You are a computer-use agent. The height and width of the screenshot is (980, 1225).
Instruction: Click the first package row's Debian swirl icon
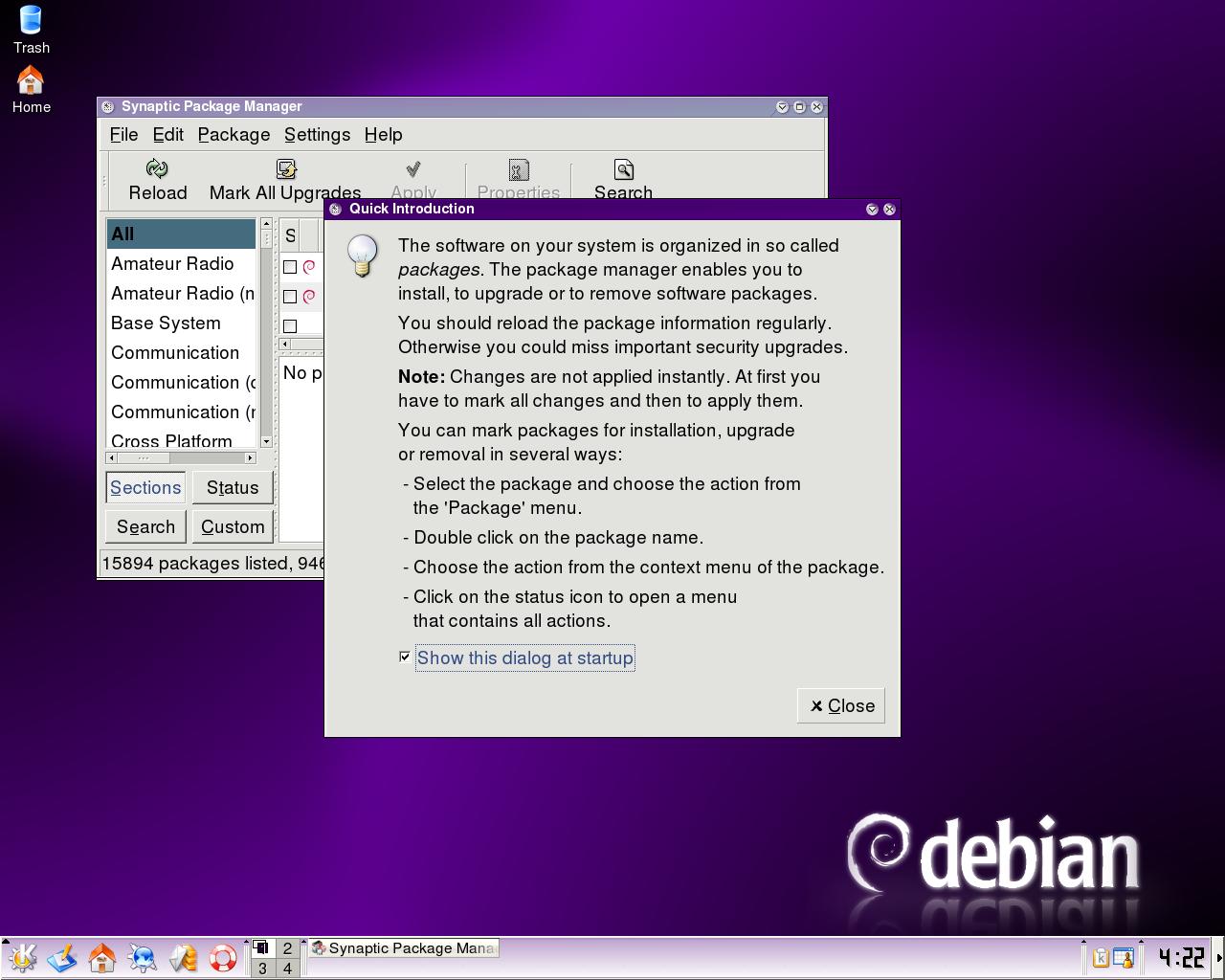coord(309,267)
